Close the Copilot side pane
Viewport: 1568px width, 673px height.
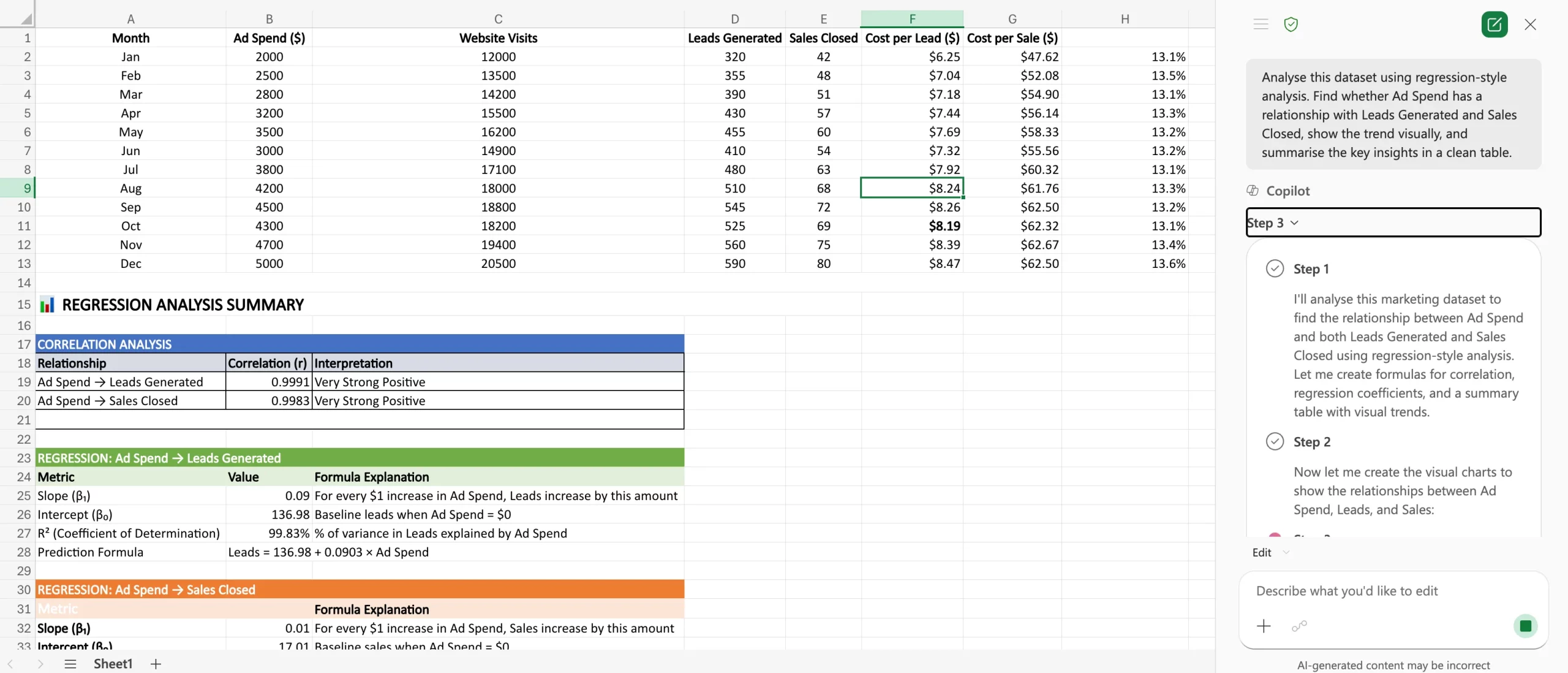point(1530,25)
